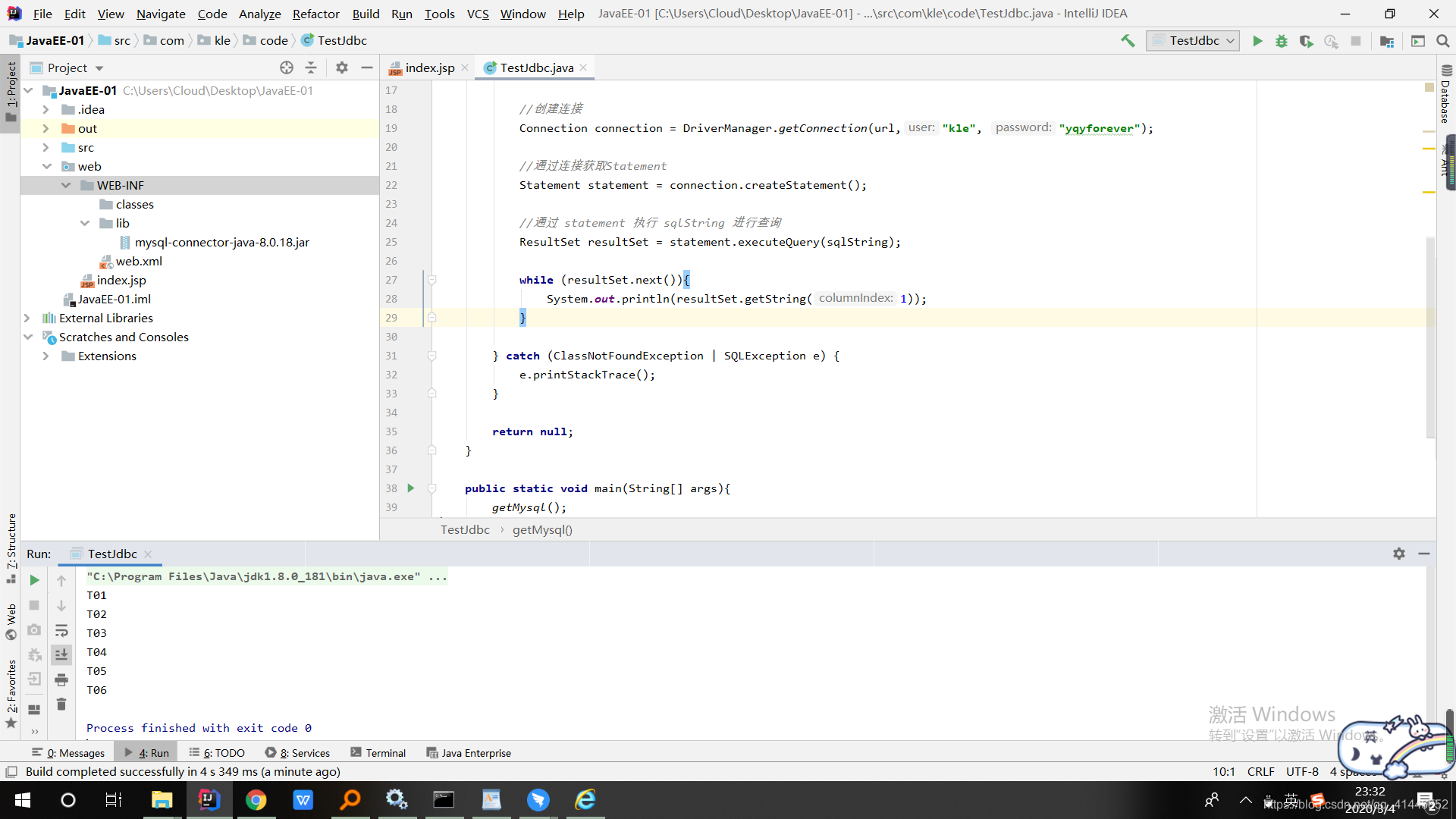Screen dimensions: 1456x819
Task: Start Debug with the bug icon
Action: (x=1282, y=41)
